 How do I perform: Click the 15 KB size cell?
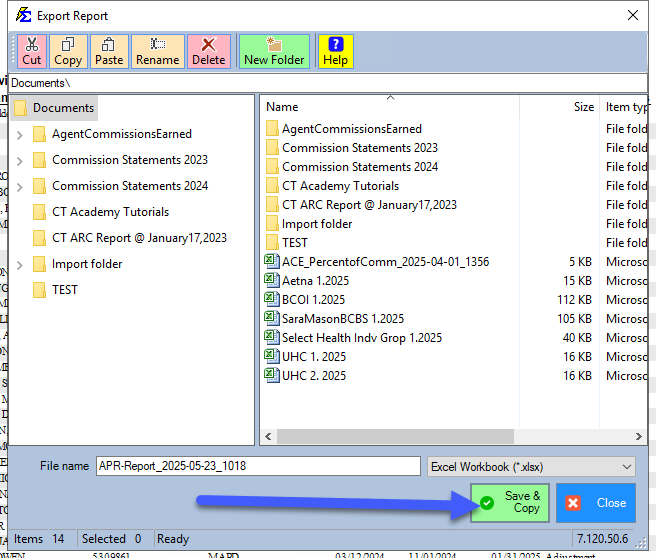pyautogui.click(x=577, y=281)
